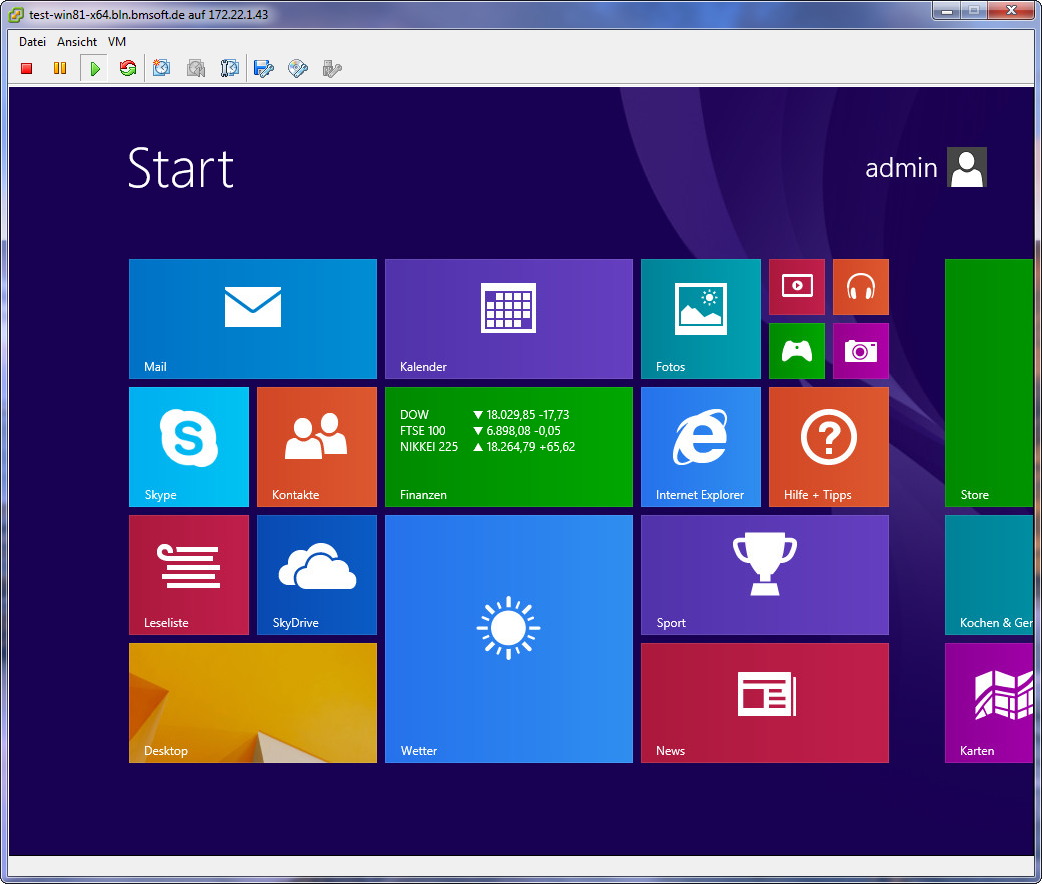
Task: Suspend the VM using the pause icon
Action: point(60,68)
